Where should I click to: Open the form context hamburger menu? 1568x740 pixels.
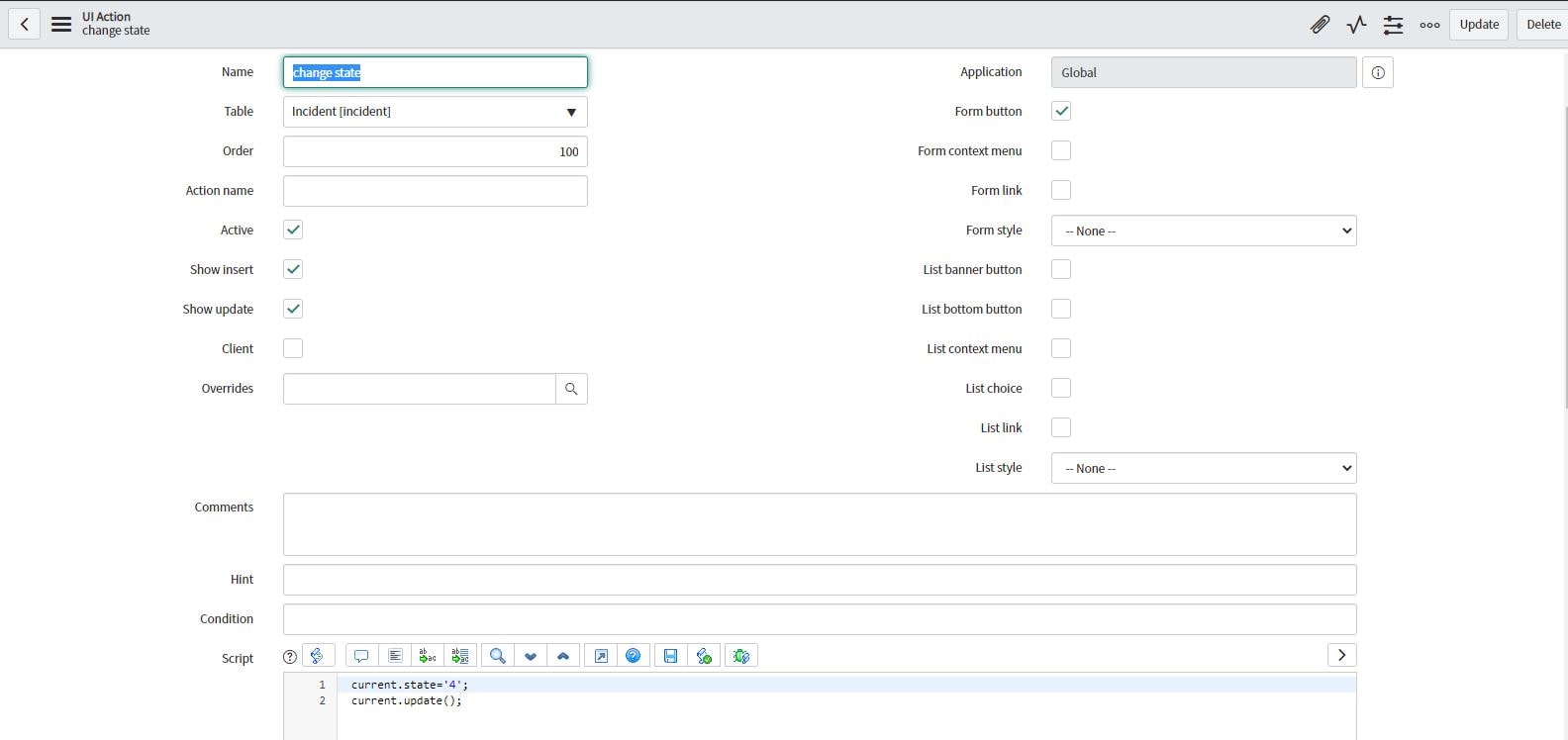(x=61, y=25)
